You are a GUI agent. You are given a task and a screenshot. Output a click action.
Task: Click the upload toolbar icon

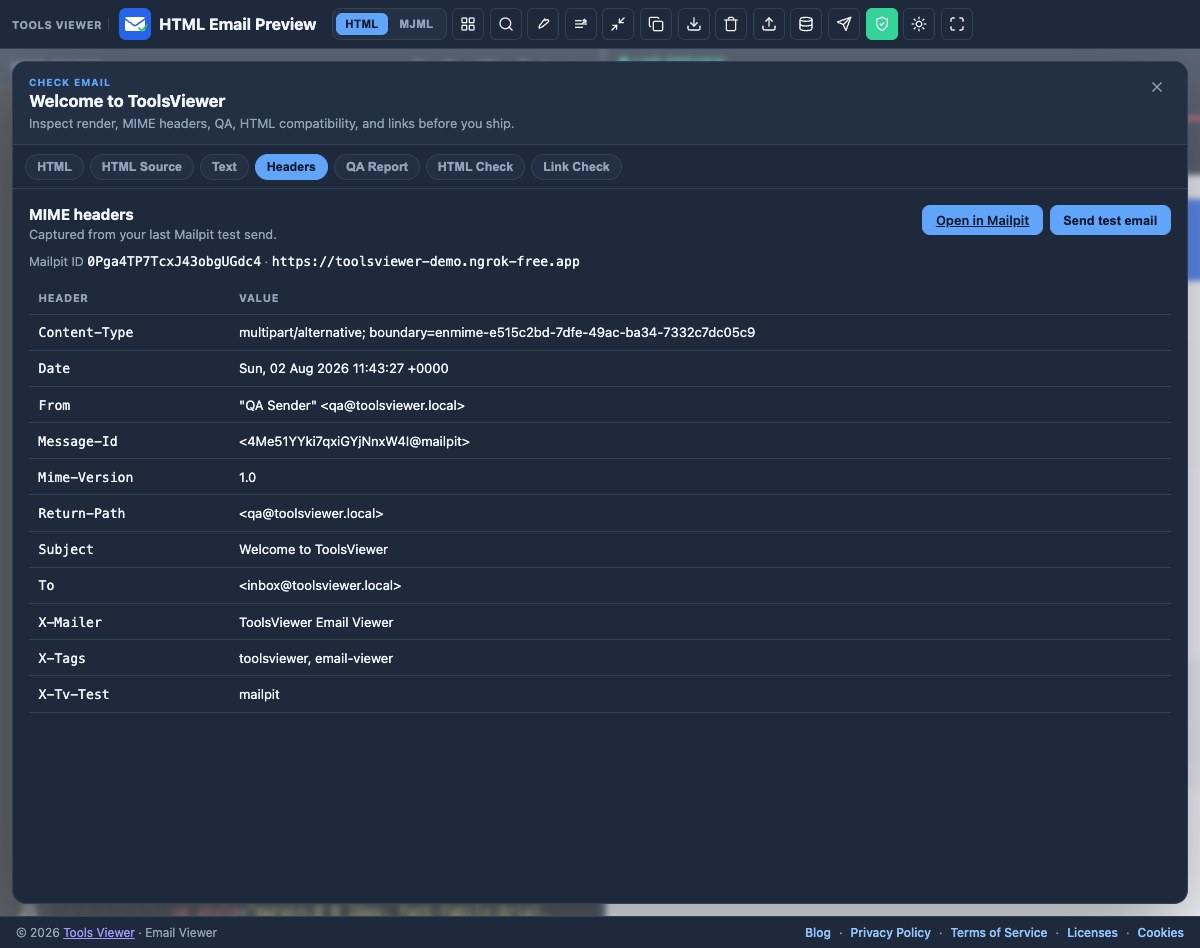769,24
